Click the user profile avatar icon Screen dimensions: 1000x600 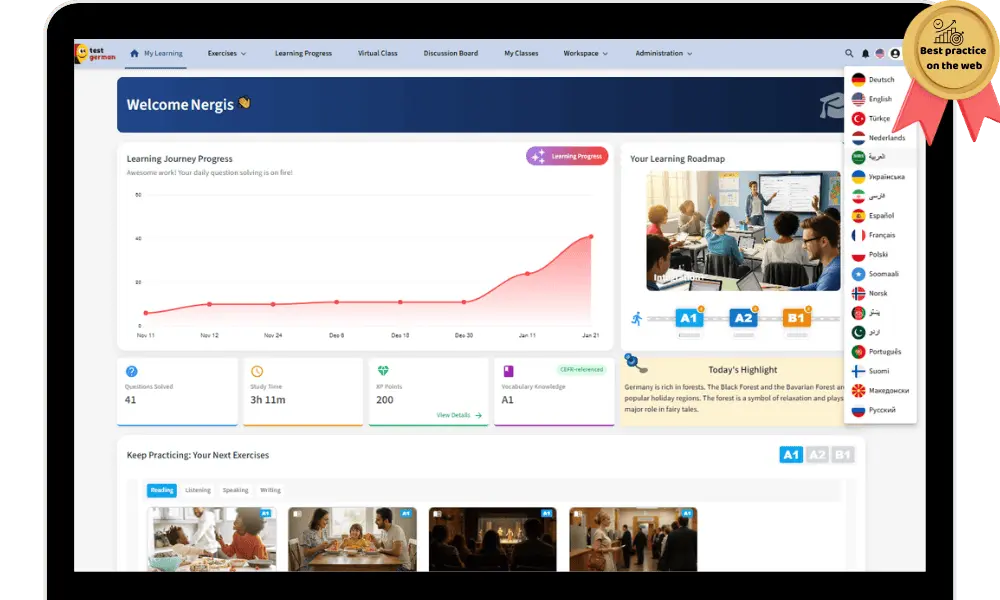[895, 54]
